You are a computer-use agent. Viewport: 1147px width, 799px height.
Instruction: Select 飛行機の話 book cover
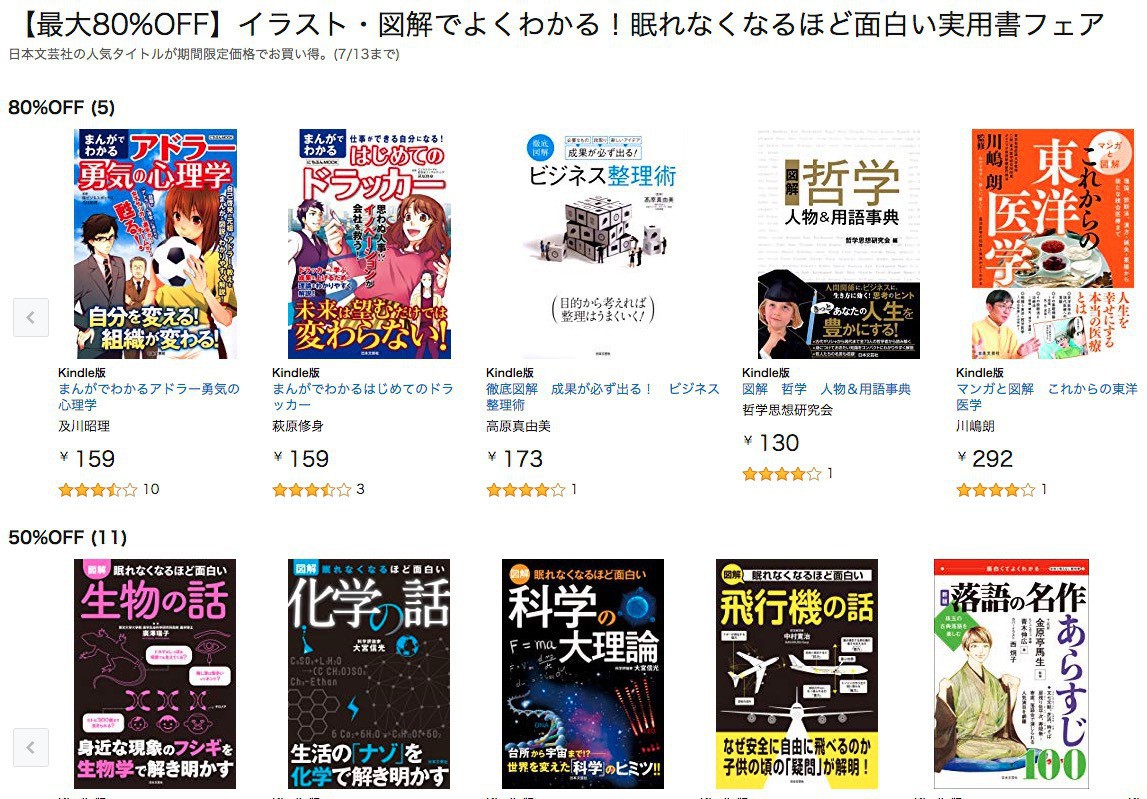[x=797, y=674]
